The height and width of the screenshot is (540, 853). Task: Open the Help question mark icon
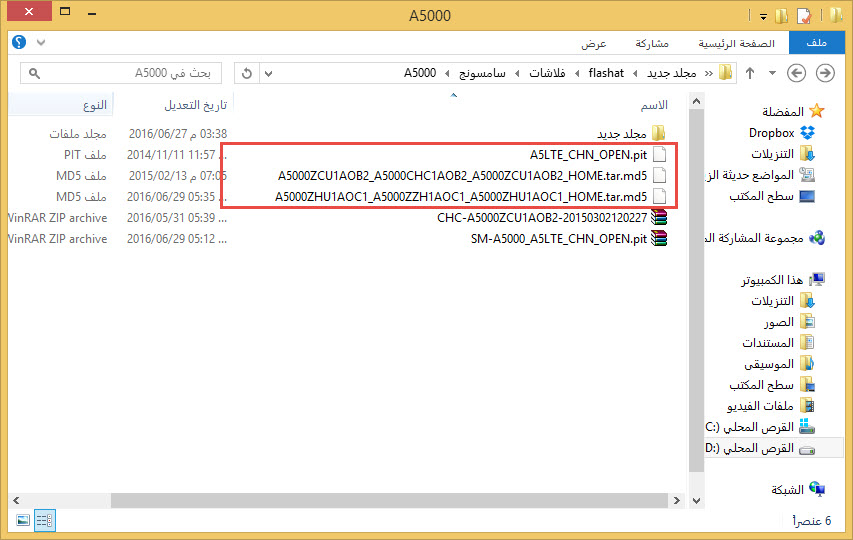(x=19, y=42)
